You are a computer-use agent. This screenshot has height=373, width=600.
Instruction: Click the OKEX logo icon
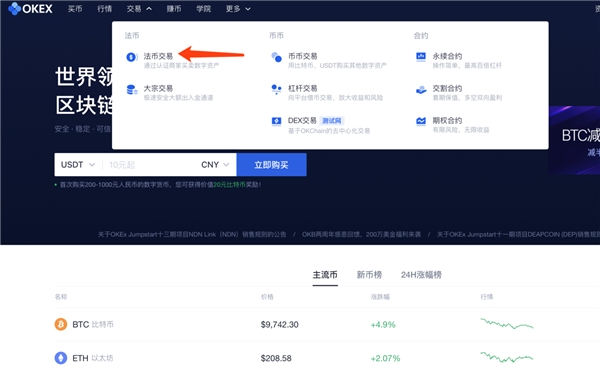(15, 8)
